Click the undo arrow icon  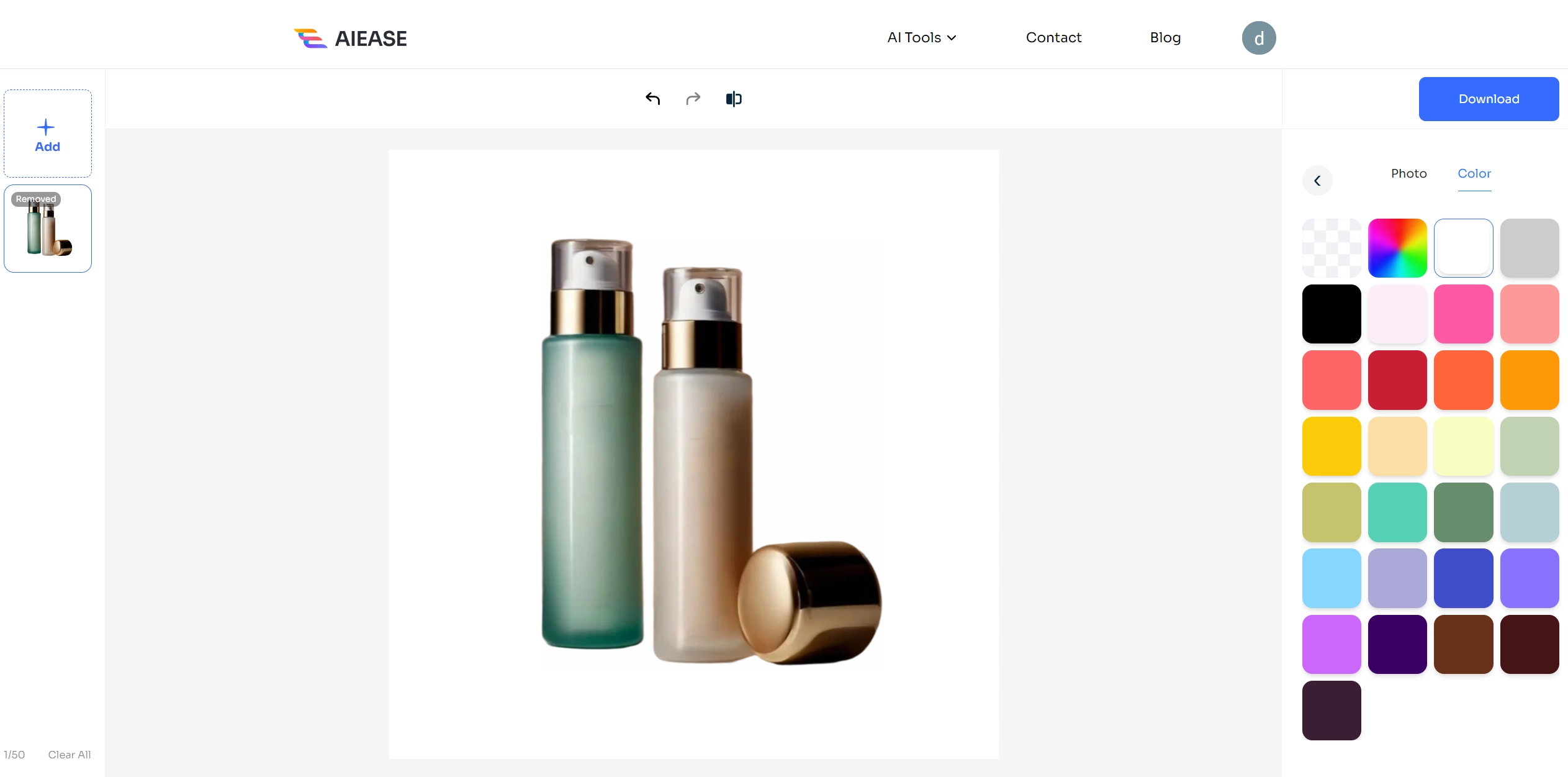click(652, 99)
